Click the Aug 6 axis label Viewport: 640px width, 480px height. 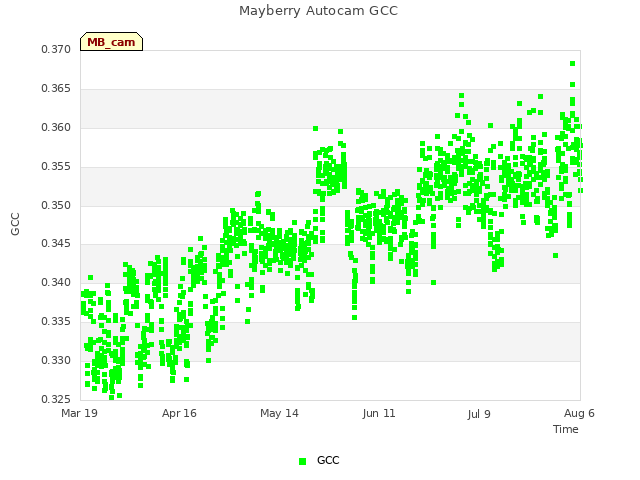[x=579, y=413]
